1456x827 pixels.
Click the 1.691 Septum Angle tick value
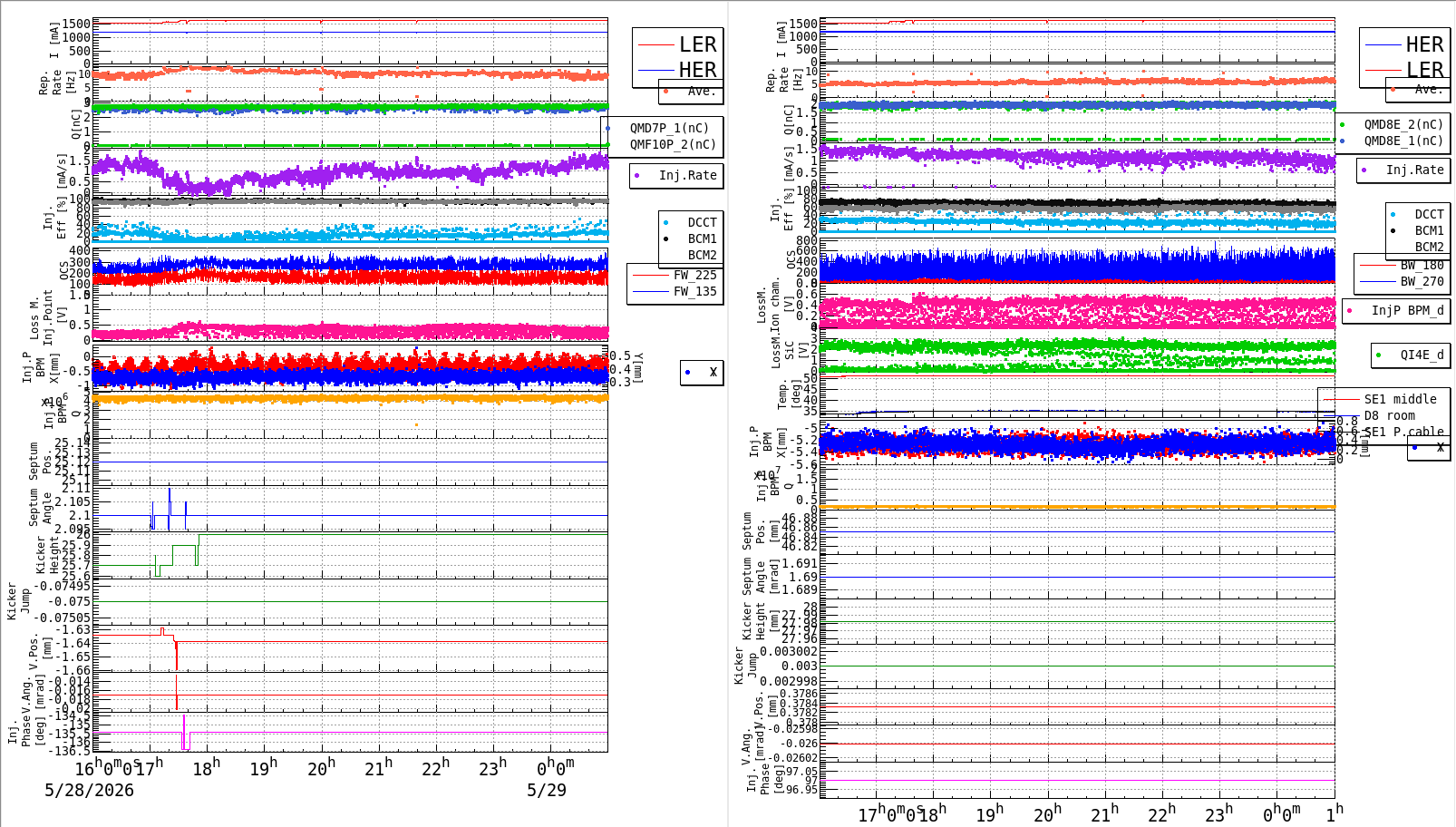(x=800, y=563)
